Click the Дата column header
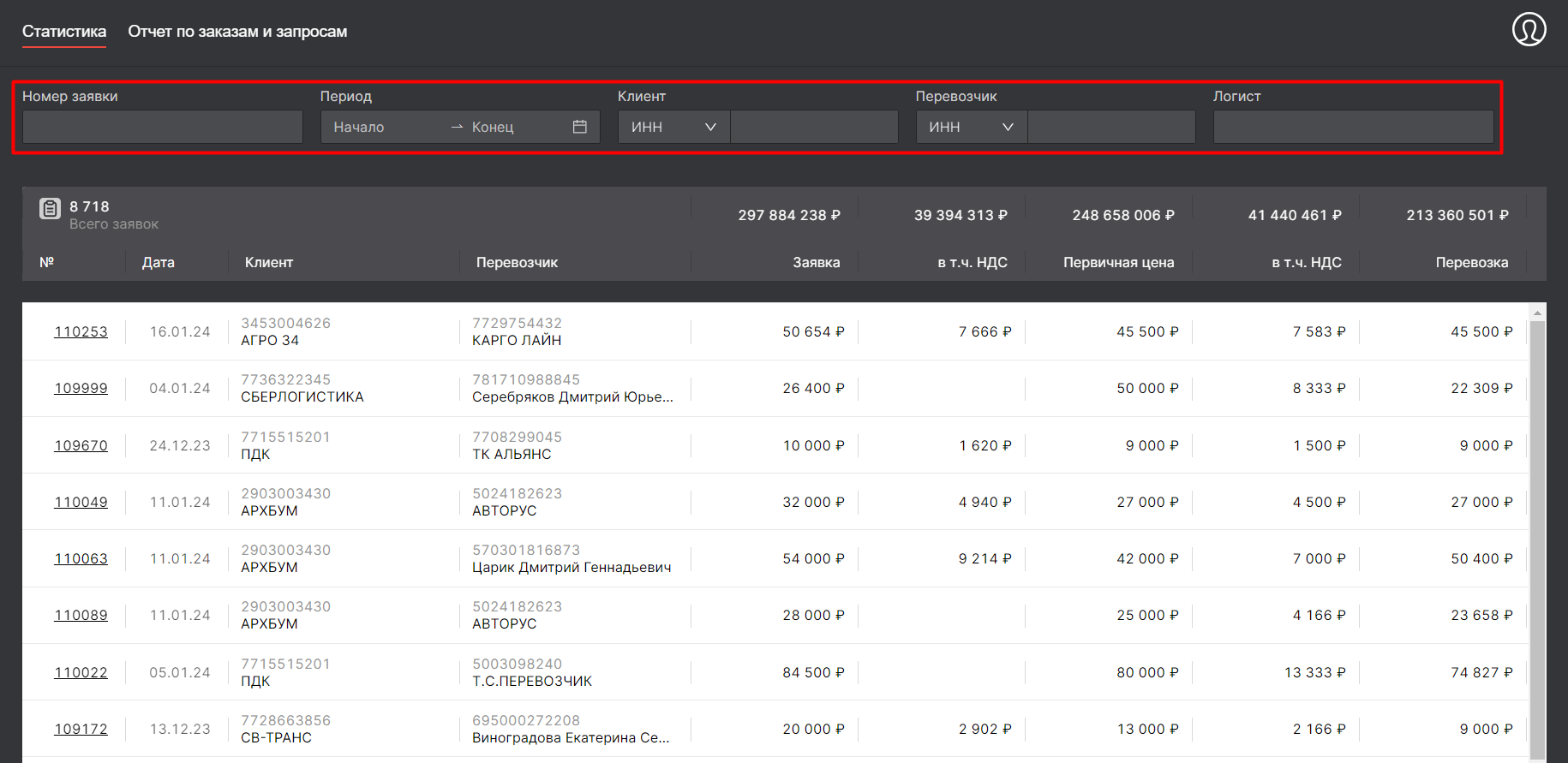This screenshot has width=1568, height=763. tap(159, 262)
